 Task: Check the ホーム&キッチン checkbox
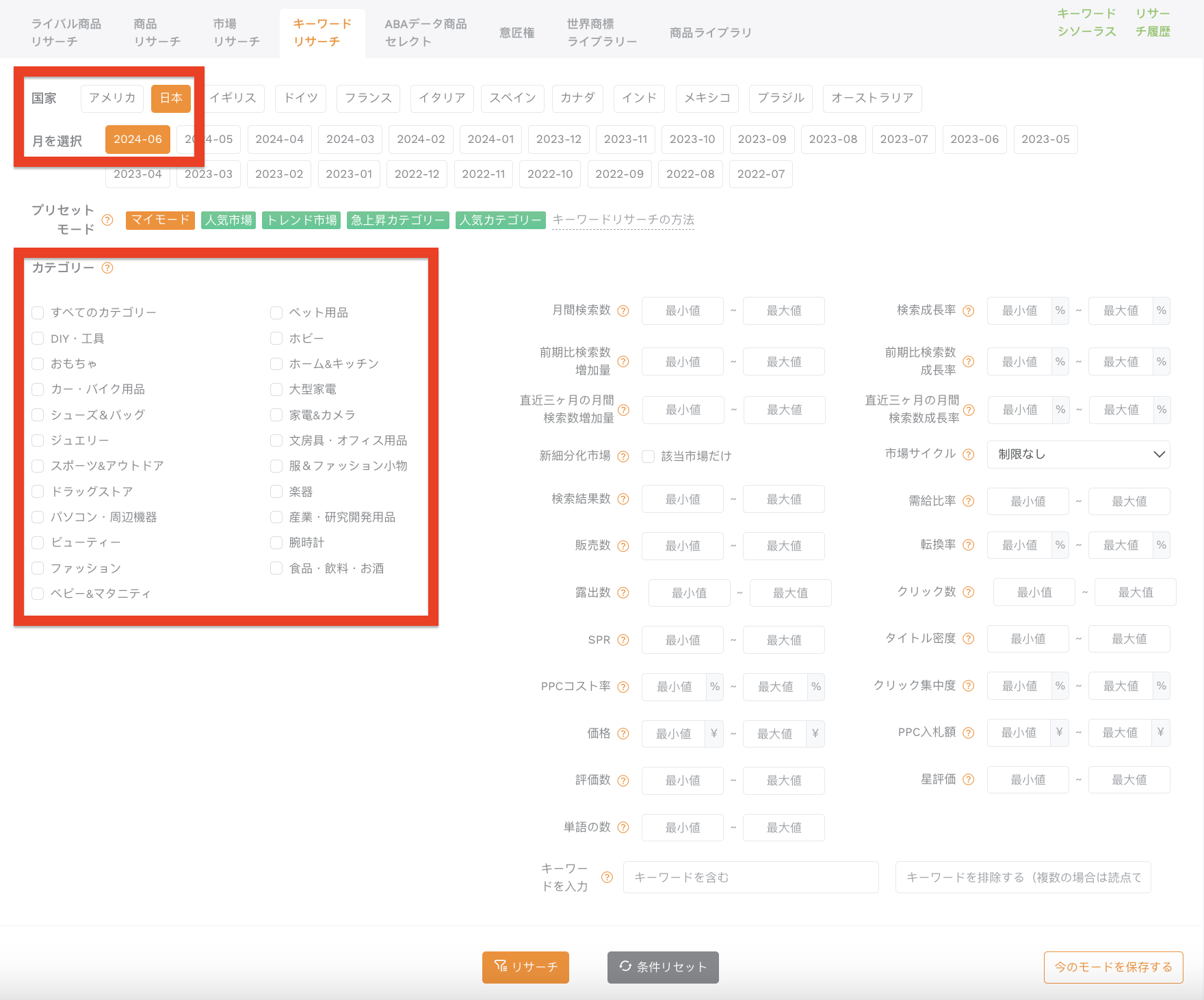click(x=276, y=364)
